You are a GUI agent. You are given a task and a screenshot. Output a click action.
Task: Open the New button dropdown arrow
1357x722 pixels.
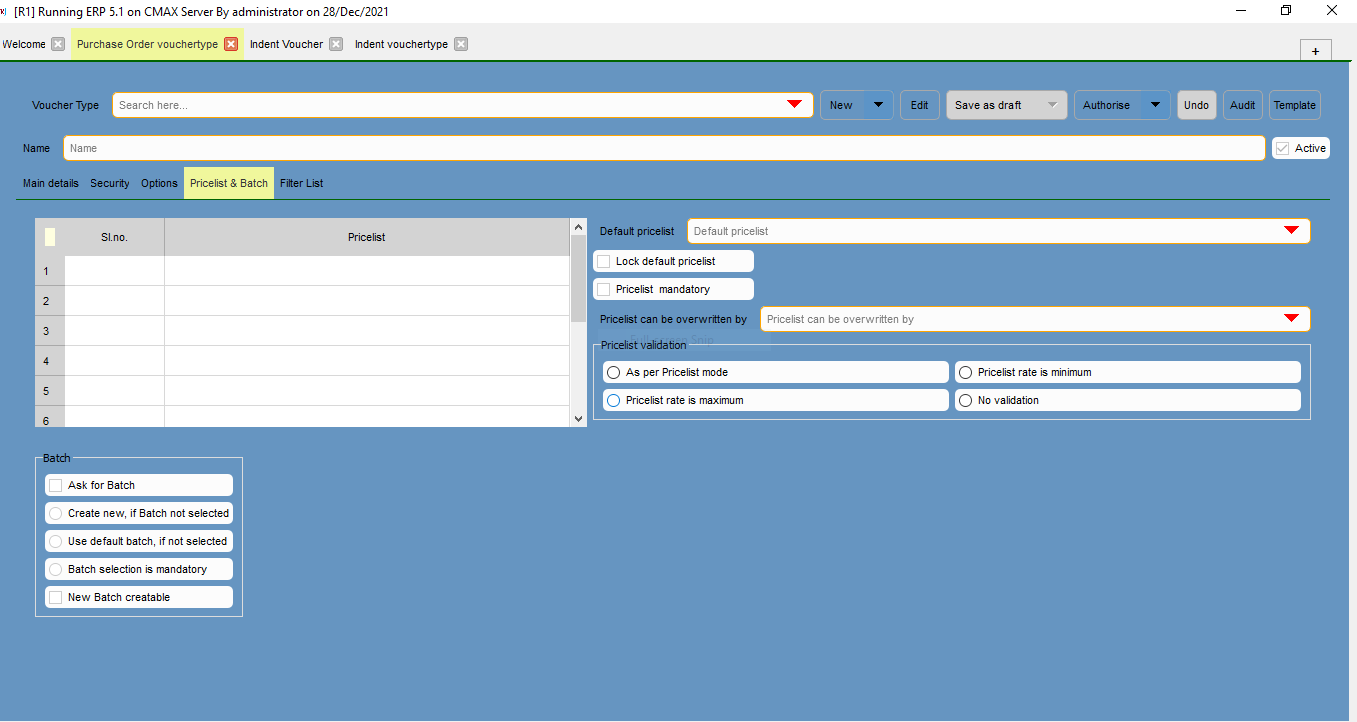(878, 105)
